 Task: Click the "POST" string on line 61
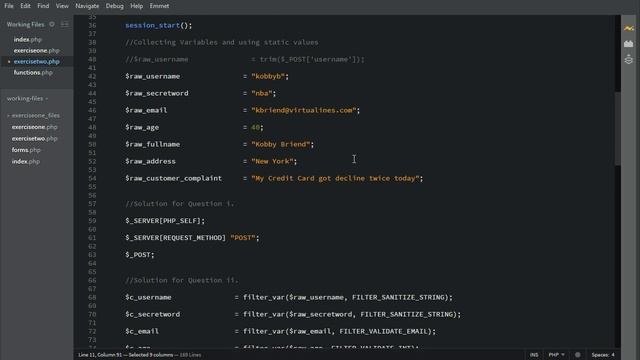click(x=242, y=238)
